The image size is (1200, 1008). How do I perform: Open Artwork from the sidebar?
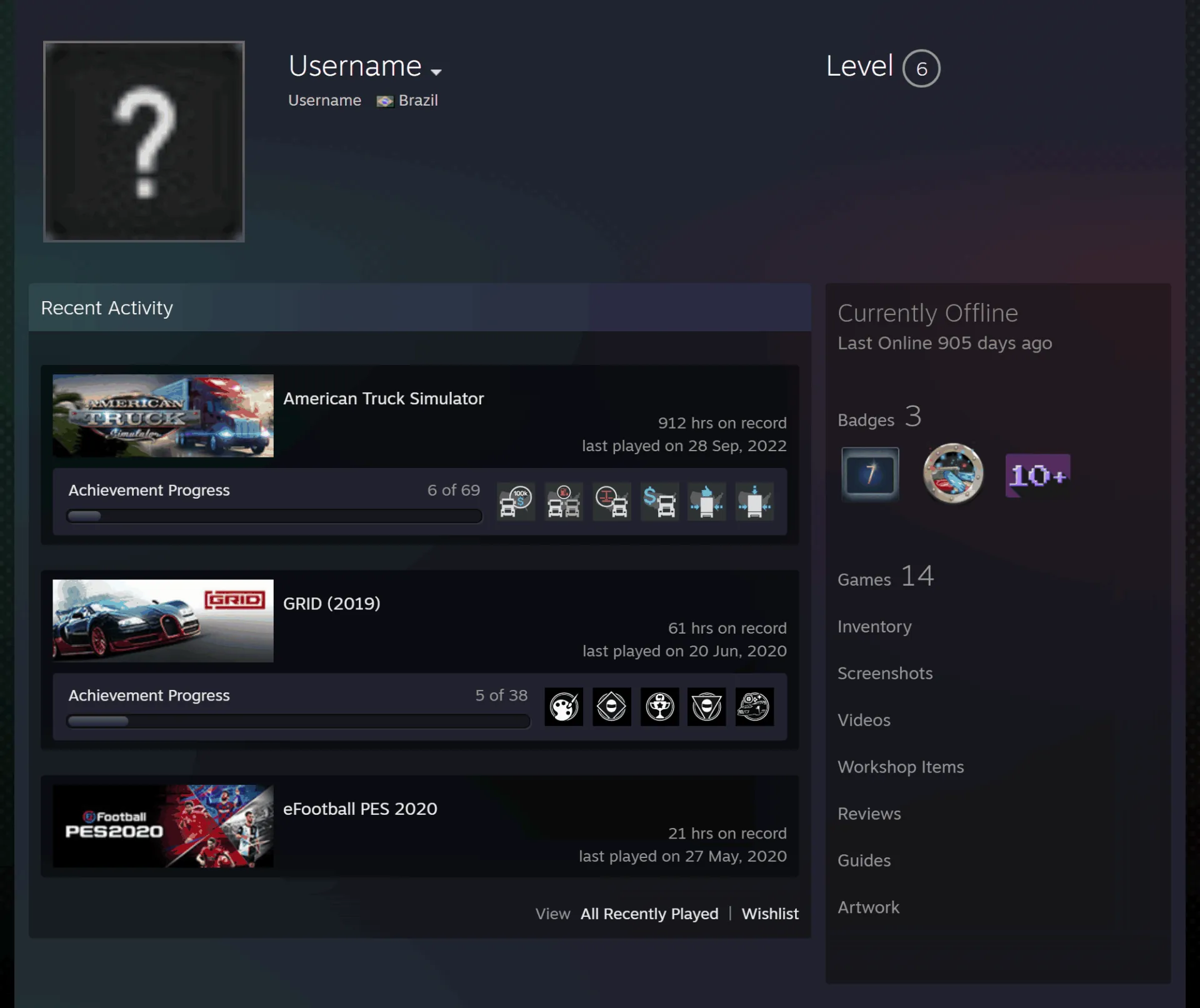pyautogui.click(x=868, y=907)
